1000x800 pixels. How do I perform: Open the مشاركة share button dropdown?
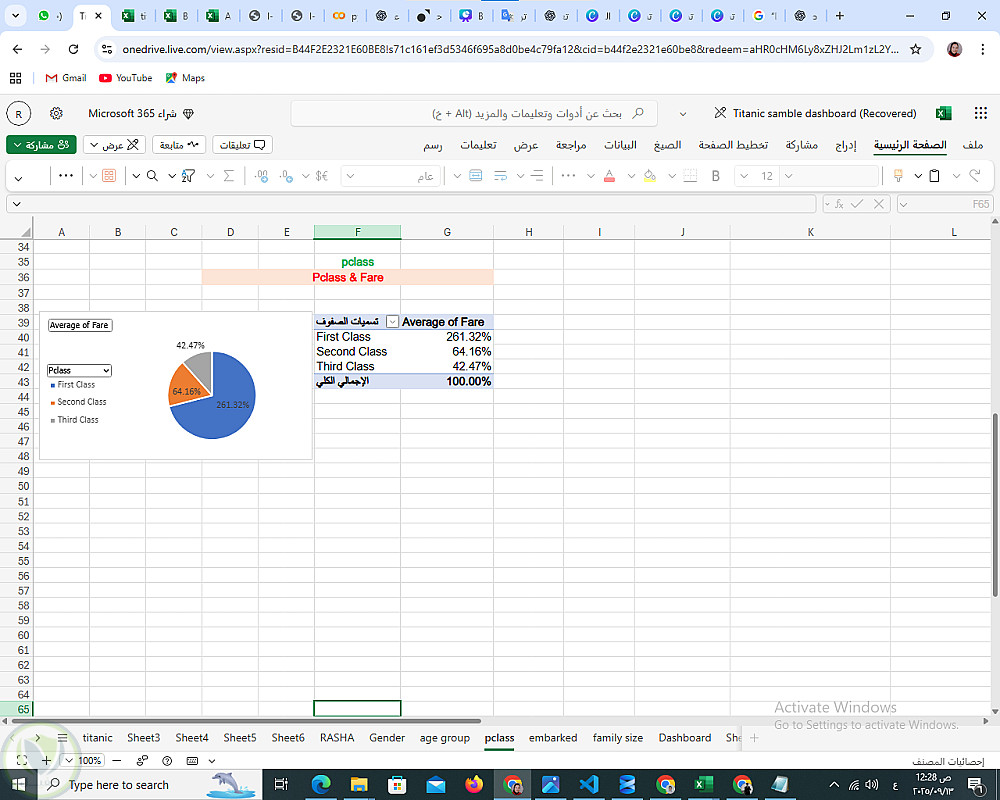coord(17,145)
